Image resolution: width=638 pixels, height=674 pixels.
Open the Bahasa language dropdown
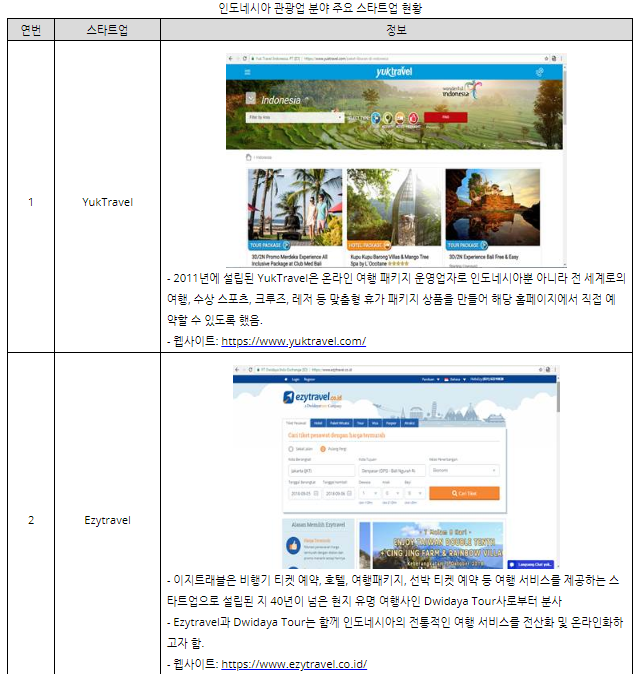pyautogui.click(x=456, y=380)
